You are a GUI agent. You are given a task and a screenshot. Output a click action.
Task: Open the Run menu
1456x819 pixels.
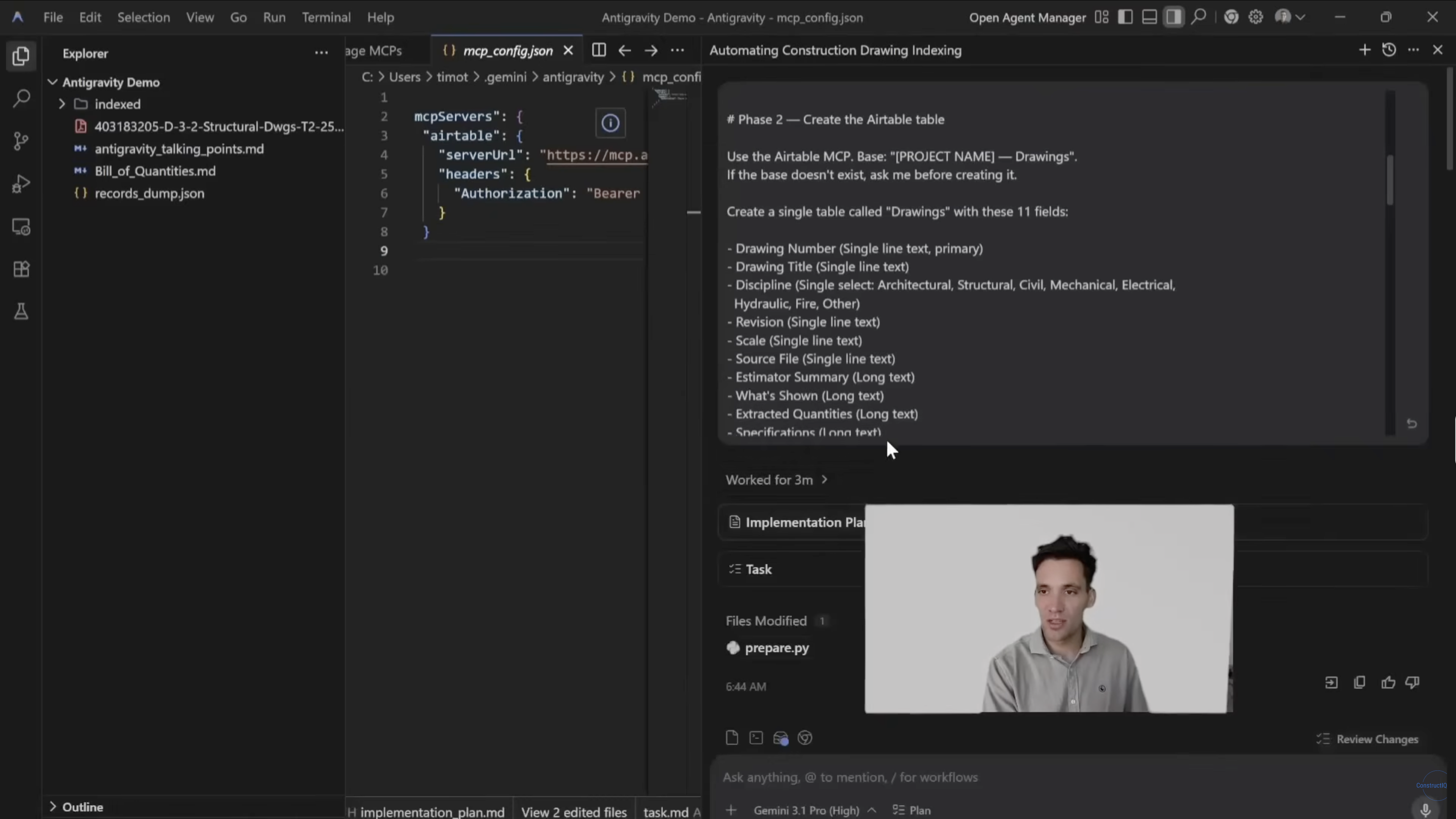pyautogui.click(x=274, y=17)
